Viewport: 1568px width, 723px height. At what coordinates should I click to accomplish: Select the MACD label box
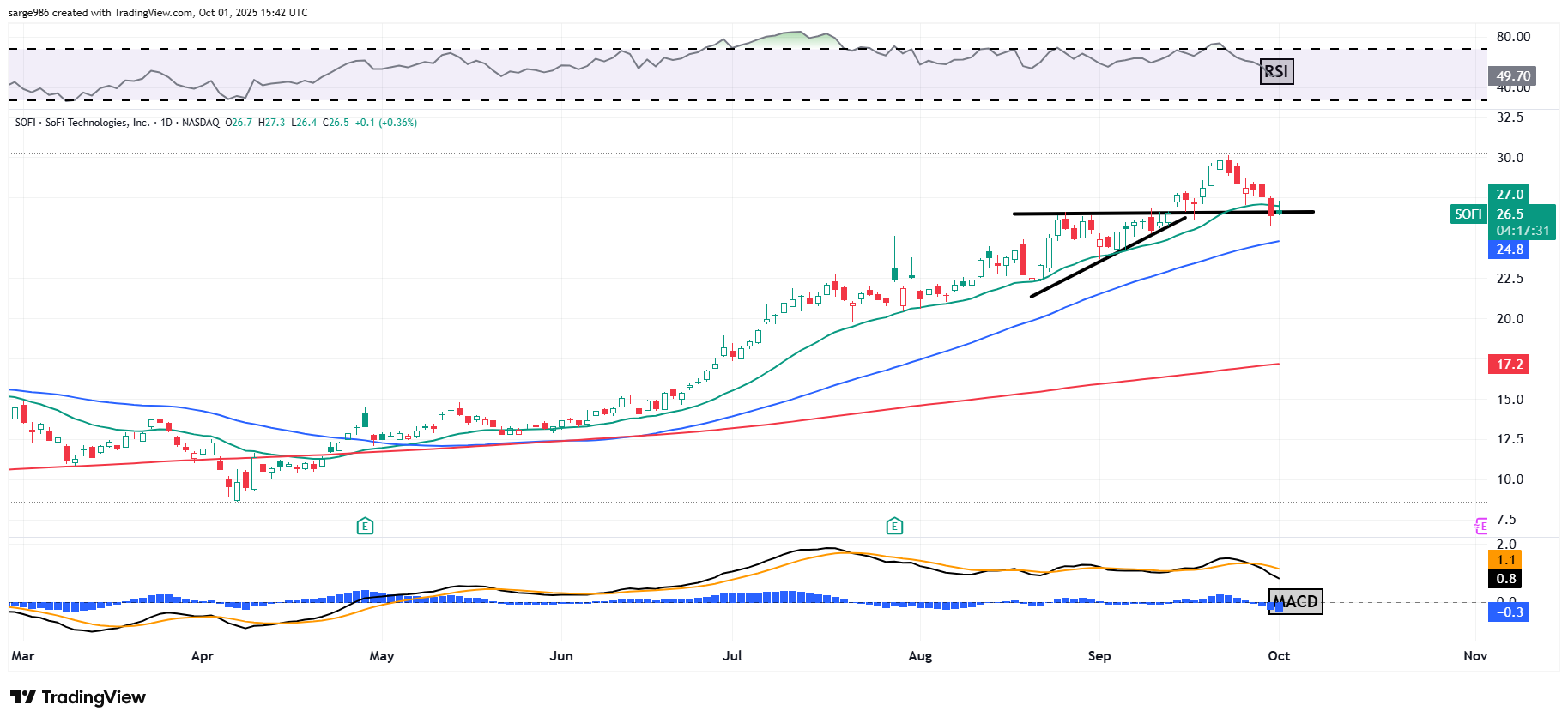pyautogui.click(x=1296, y=601)
